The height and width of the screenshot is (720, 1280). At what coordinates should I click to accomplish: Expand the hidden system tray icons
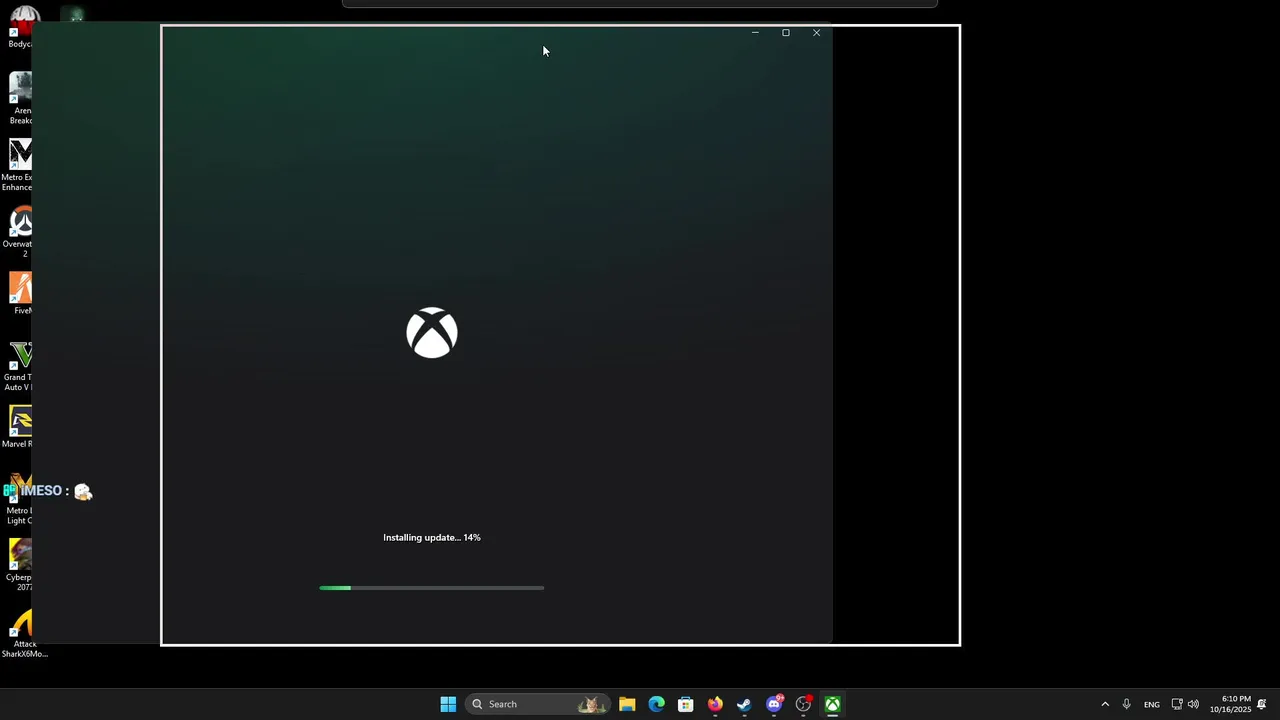[1105, 704]
